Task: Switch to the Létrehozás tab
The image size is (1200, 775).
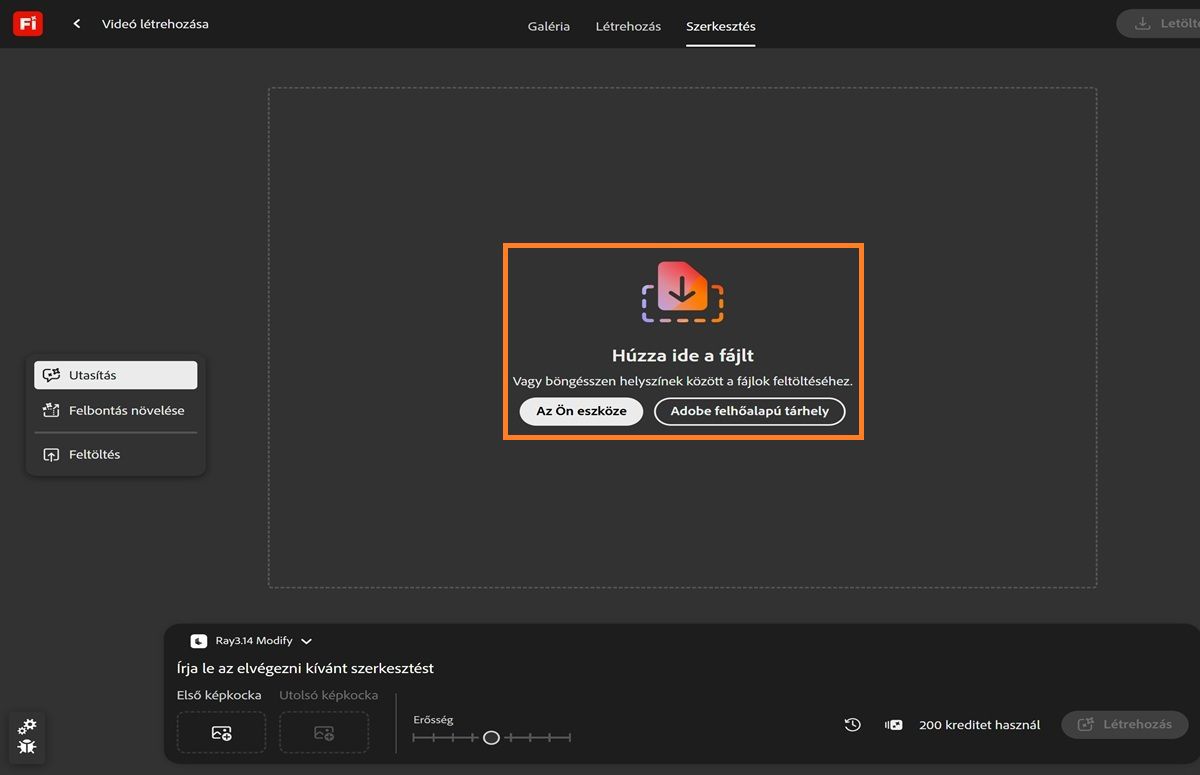Action: point(628,26)
